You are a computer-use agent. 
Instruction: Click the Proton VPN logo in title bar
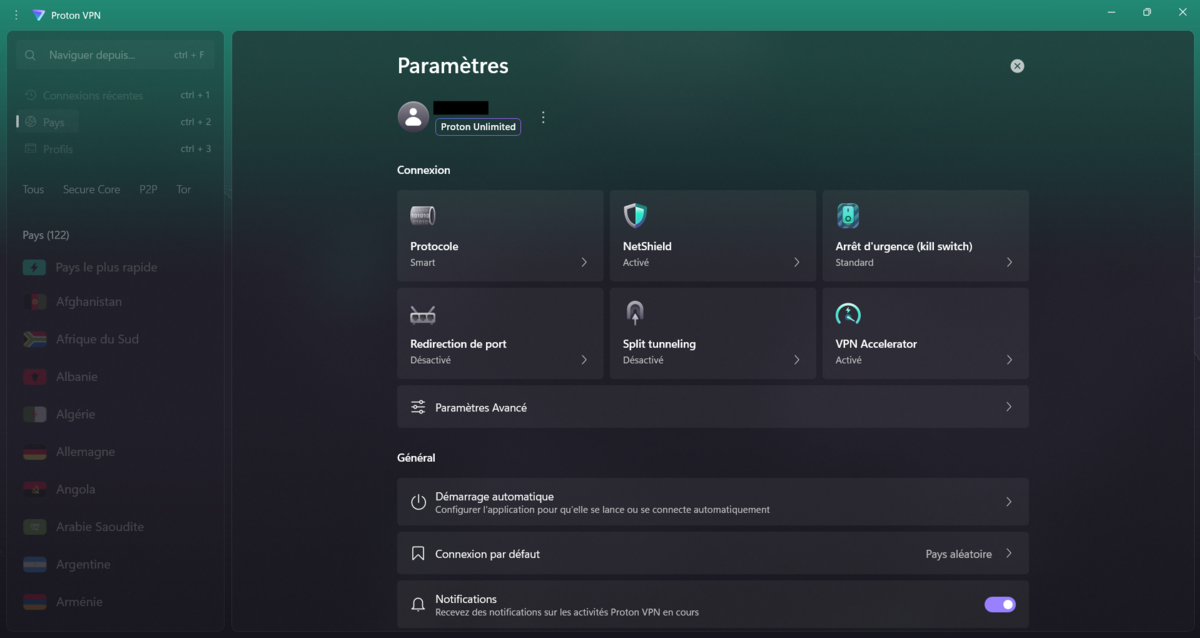(x=39, y=15)
